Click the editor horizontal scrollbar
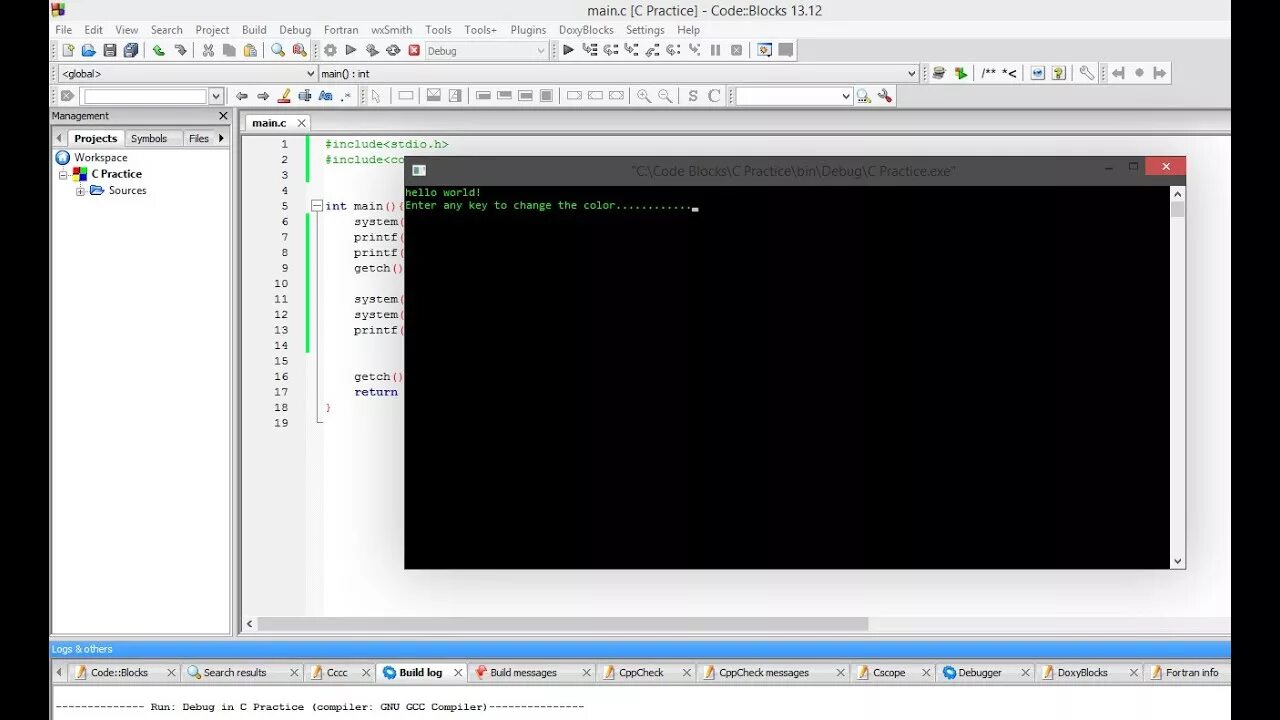1280x720 pixels. point(563,624)
